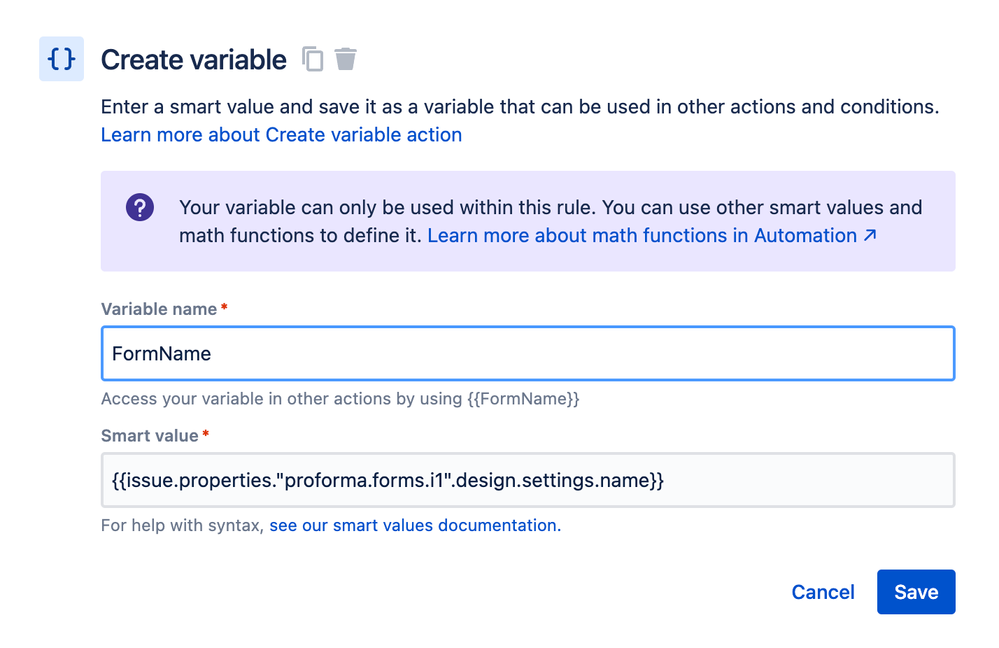Save the variable
The height and width of the screenshot is (648, 999).
(915, 592)
